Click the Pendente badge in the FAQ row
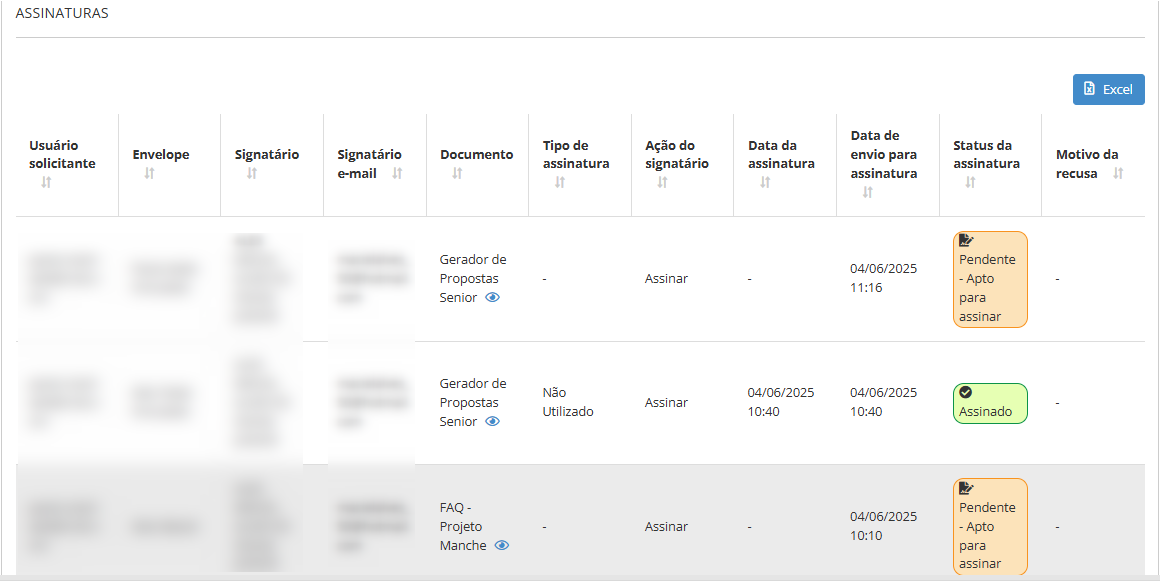 (x=990, y=527)
